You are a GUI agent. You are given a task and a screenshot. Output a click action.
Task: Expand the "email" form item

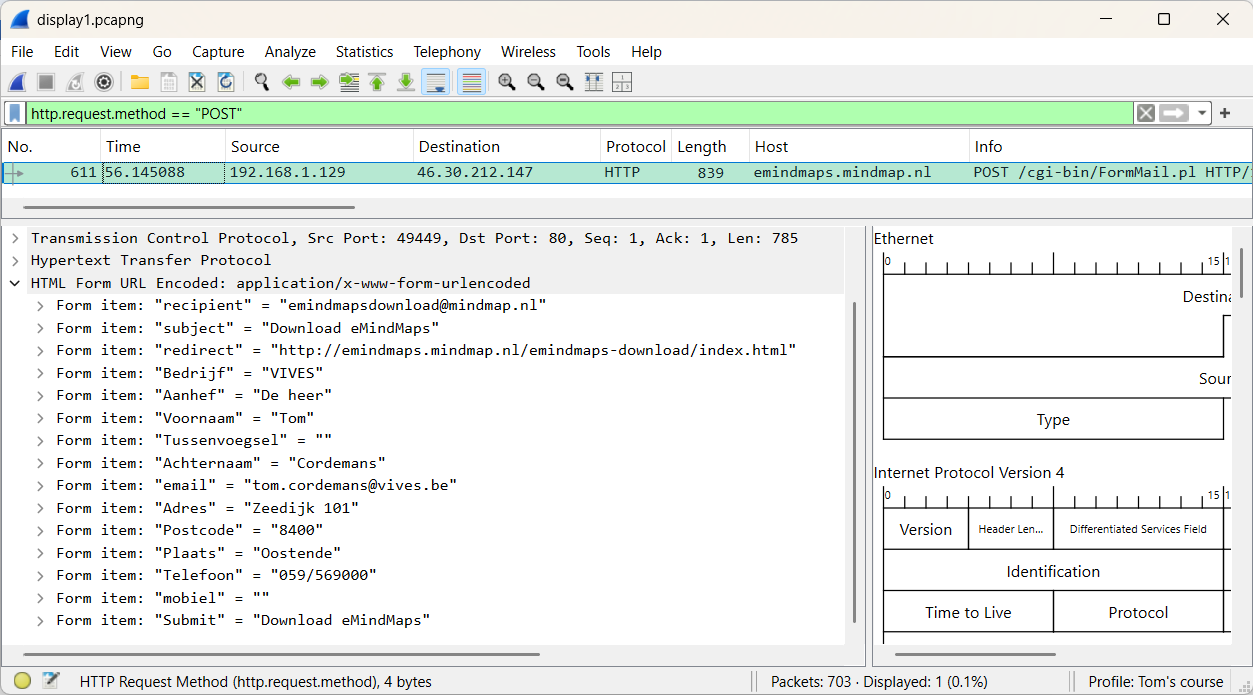40,486
